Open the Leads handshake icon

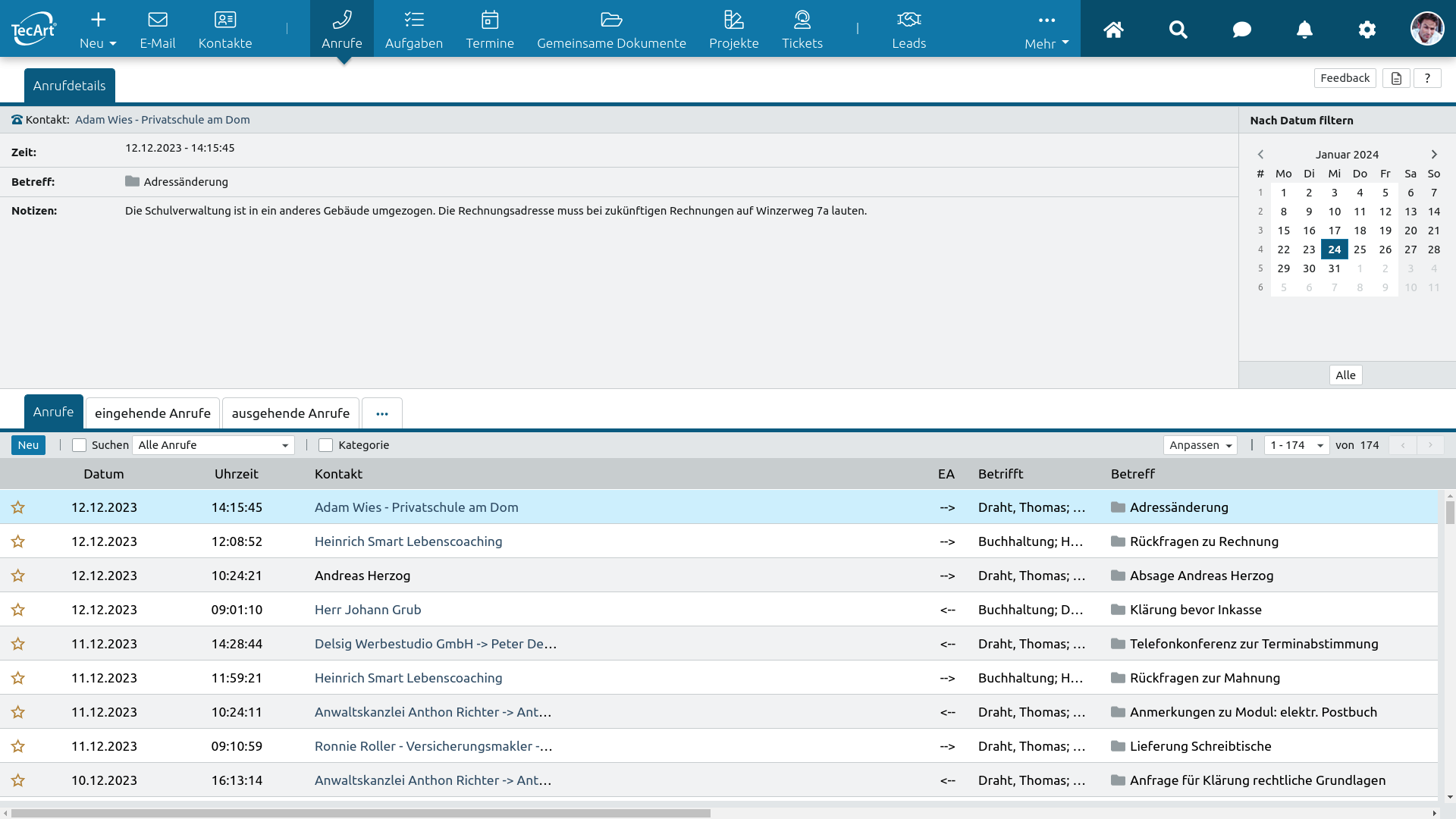[x=908, y=20]
